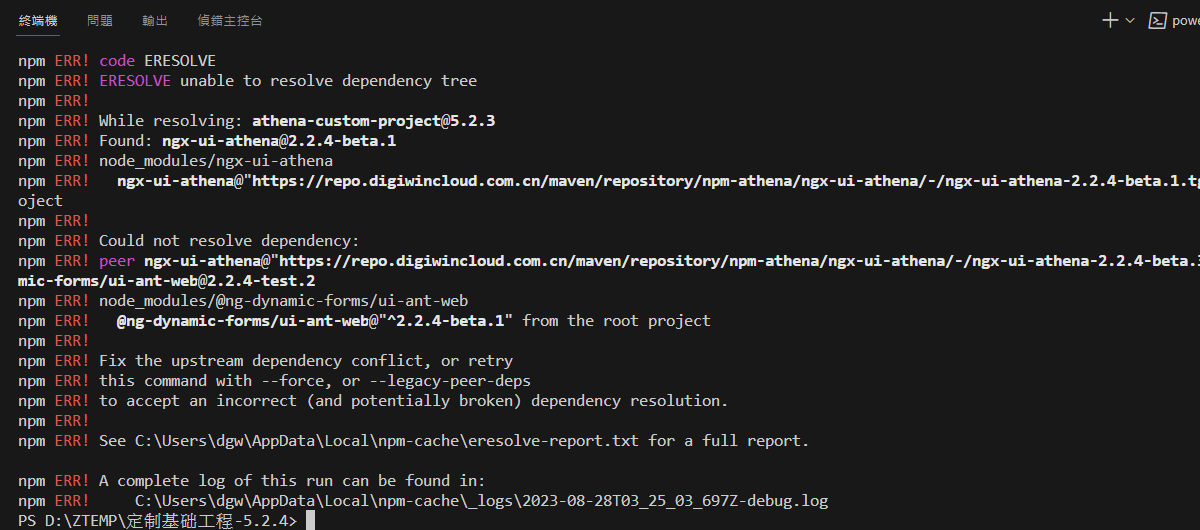This screenshot has width=1200, height=530.
Task: Click the powershell terminal name label
Action: pyautogui.click(x=1186, y=20)
